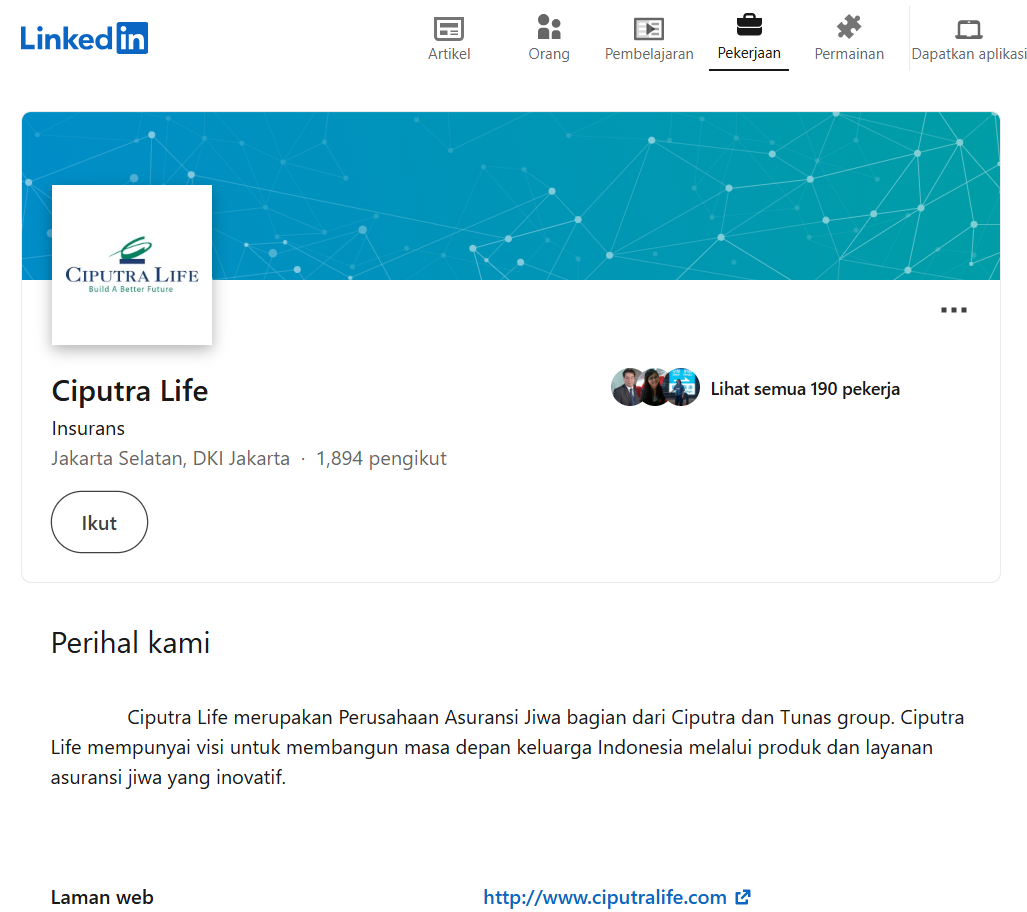Screen dimensions: 1027x912
Task: Click the 1,894 pengikut follower count
Action: coord(381,458)
